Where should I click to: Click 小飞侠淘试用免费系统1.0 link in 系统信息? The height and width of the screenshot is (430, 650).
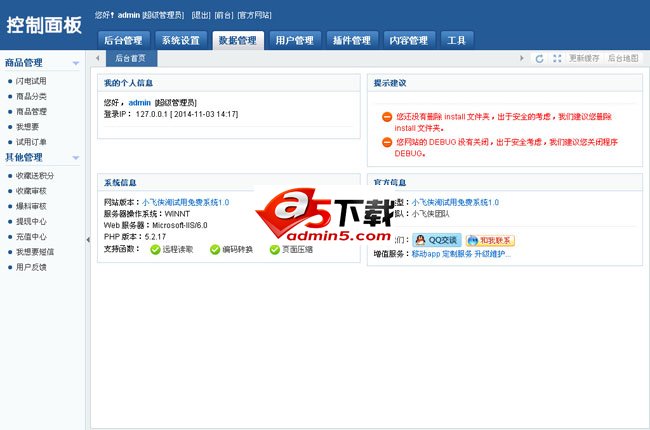coord(186,202)
